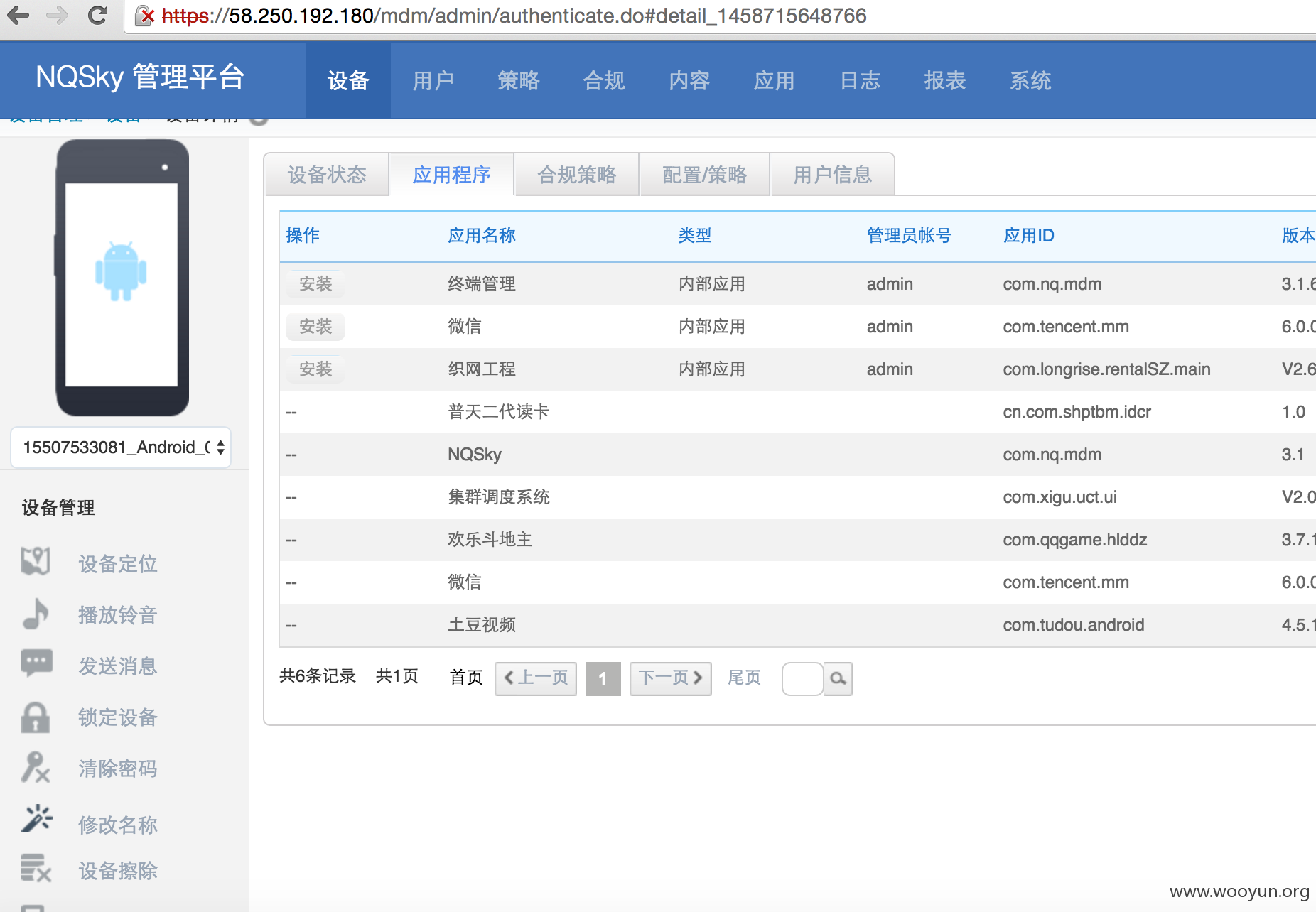Click the cn.com.shptbm.idcr app ID
1316x912 pixels.
click(1077, 412)
